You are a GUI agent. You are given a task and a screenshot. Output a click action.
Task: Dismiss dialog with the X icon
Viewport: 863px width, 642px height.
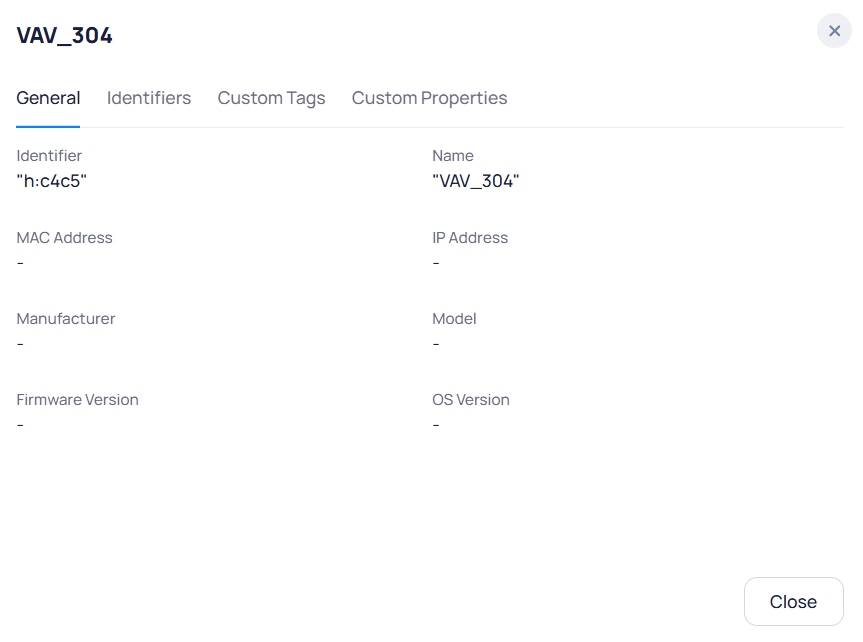point(834,31)
